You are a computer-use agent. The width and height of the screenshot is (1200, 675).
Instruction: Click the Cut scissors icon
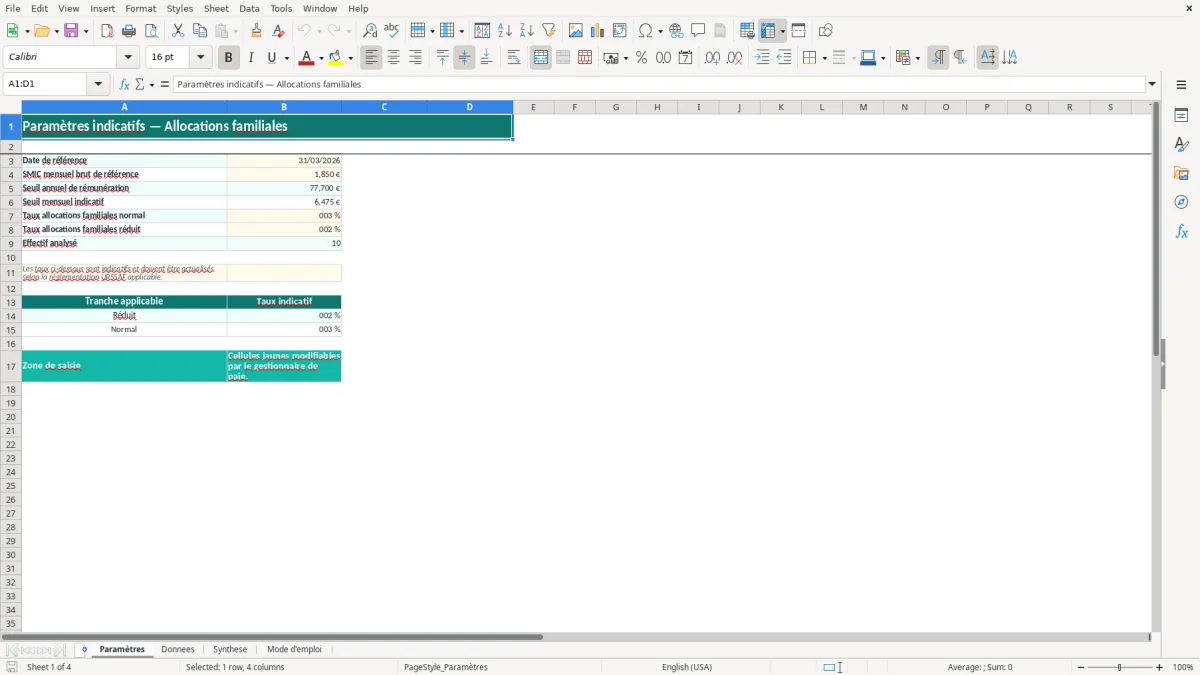[x=178, y=31]
